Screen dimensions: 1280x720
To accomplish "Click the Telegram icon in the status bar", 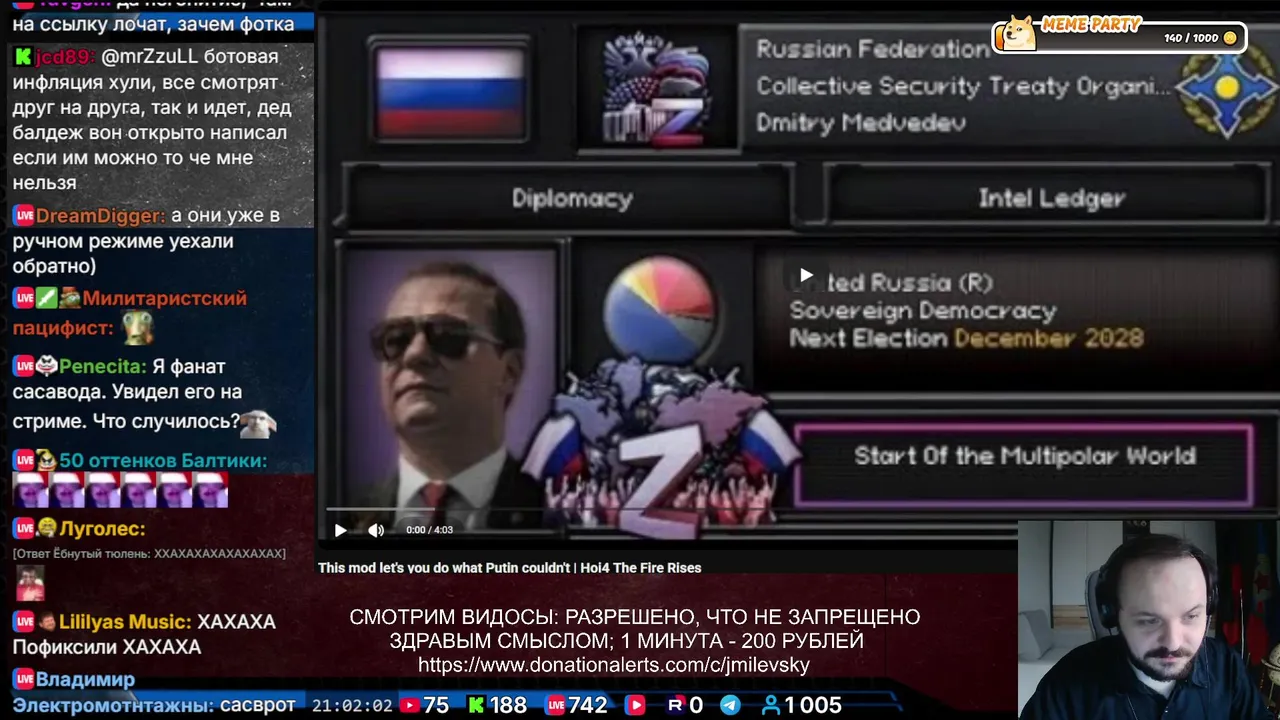I will tap(731, 705).
